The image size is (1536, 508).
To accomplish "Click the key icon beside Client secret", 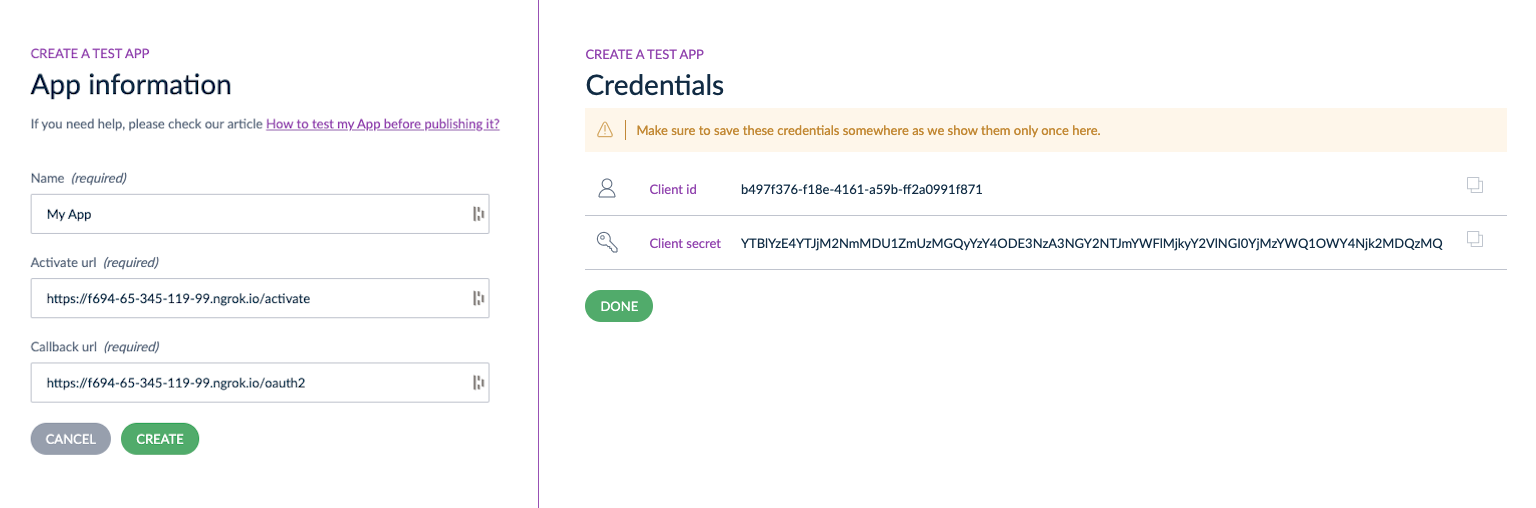I will [x=607, y=242].
